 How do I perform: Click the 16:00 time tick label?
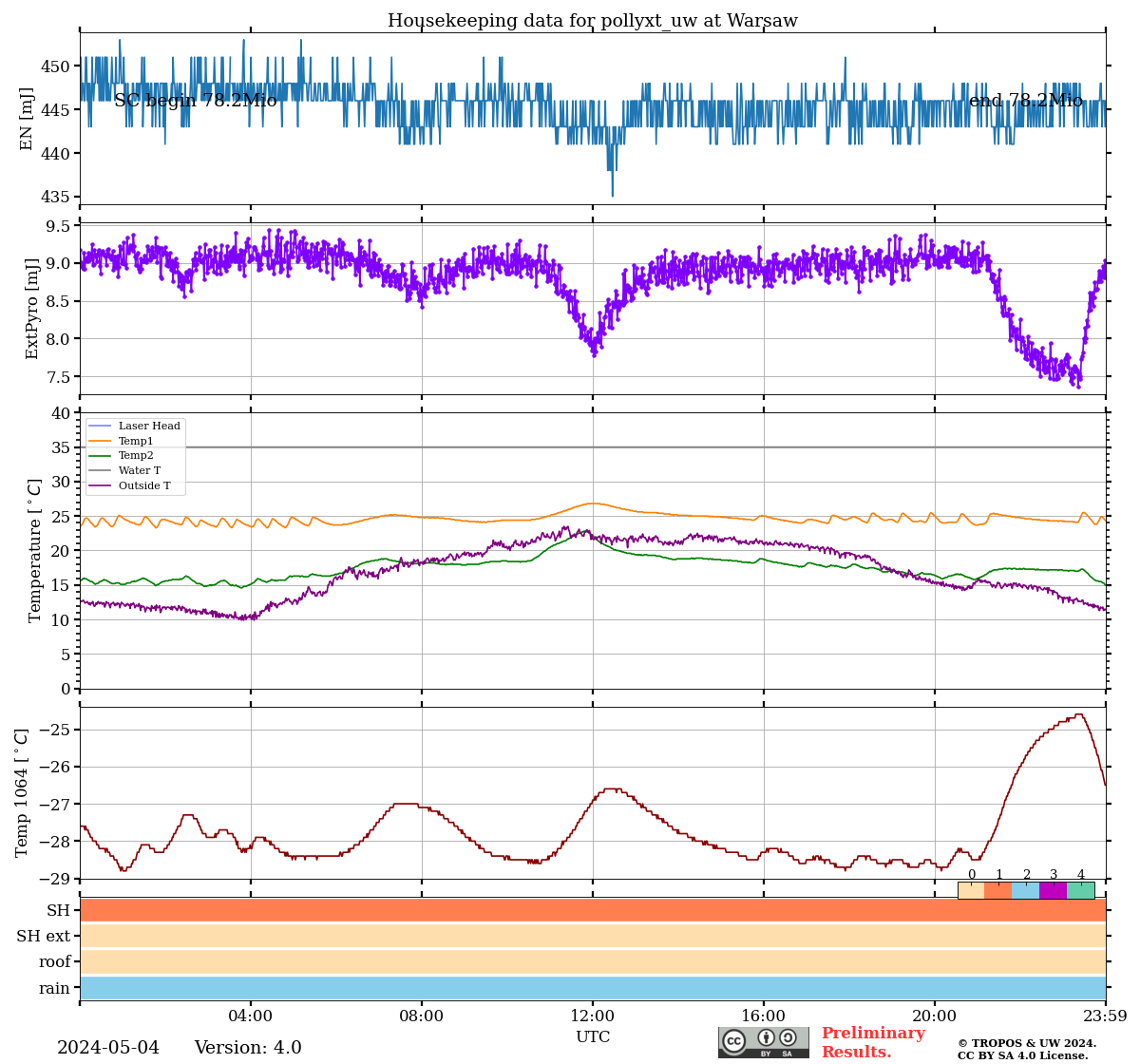click(x=764, y=1016)
